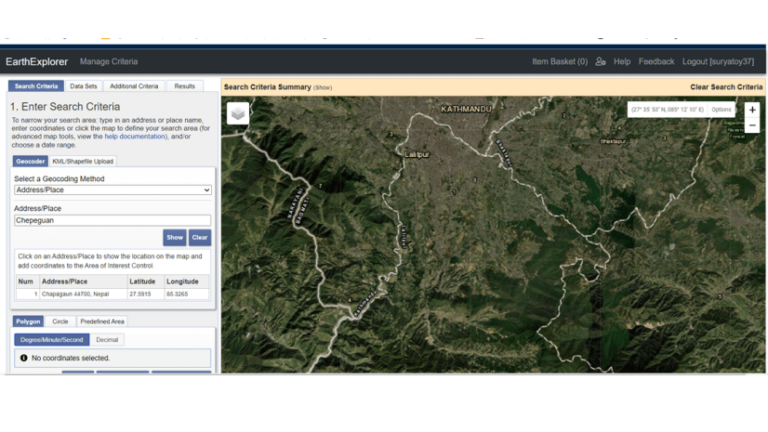Select Degree/Minute/Second coordinate format

click(x=51, y=339)
